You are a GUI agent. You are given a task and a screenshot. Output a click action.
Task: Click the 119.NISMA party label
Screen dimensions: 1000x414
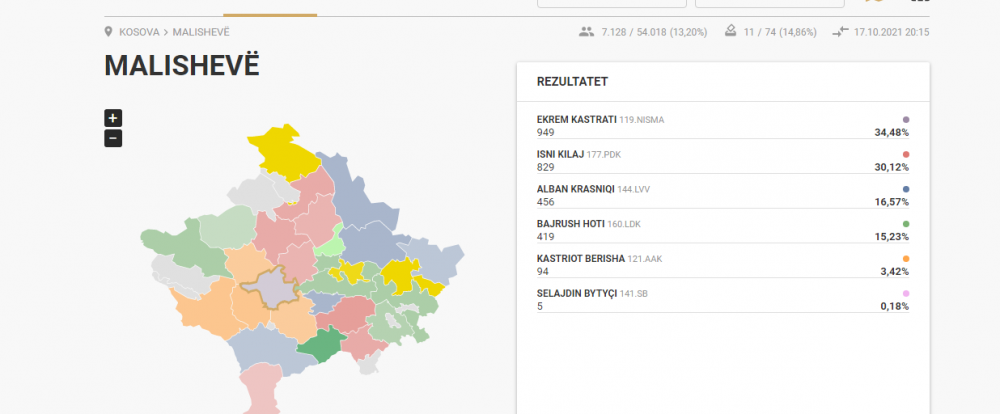[x=642, y=120]
